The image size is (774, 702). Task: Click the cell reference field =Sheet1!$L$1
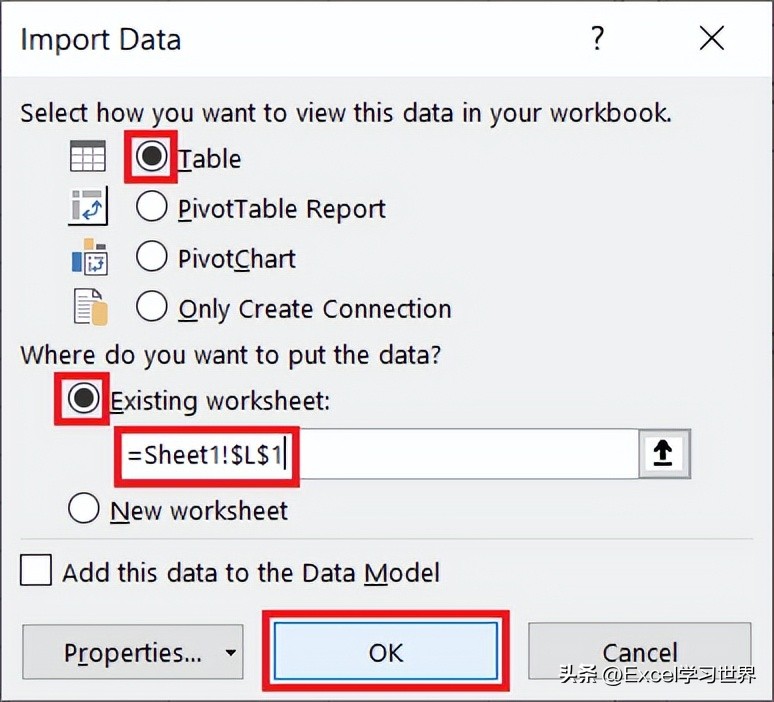[379, 454]
